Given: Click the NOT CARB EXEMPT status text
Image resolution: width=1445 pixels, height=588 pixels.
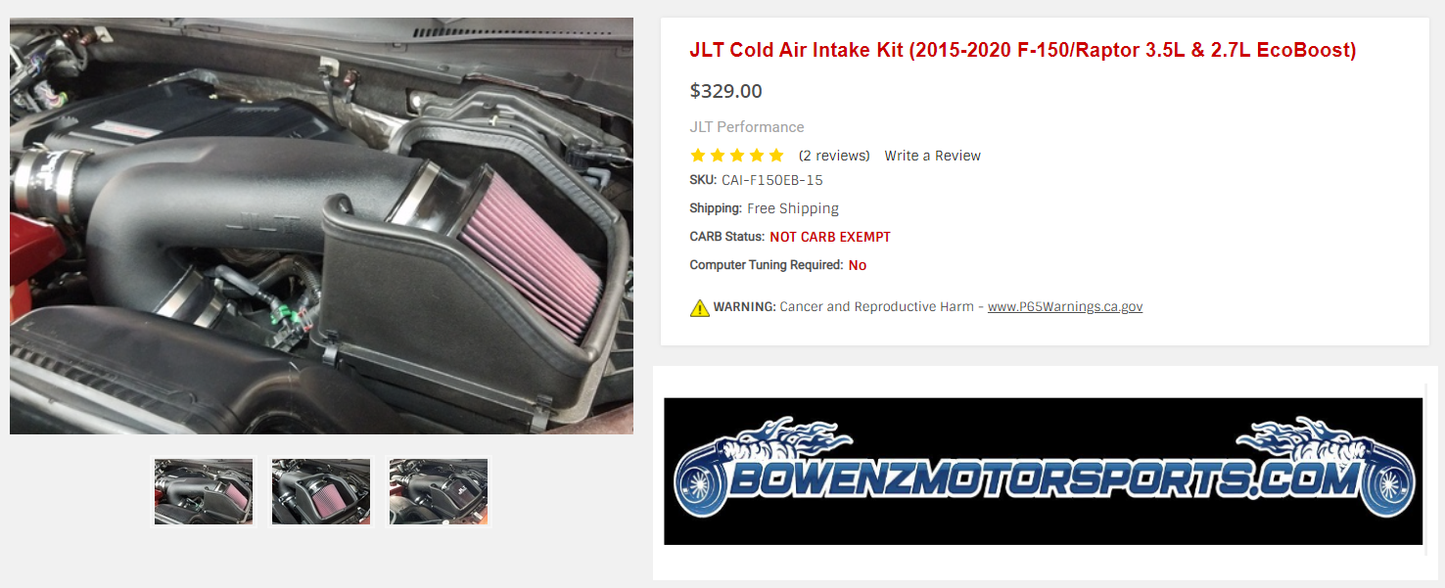Looking at the screenshot, I should pos(830,237).
